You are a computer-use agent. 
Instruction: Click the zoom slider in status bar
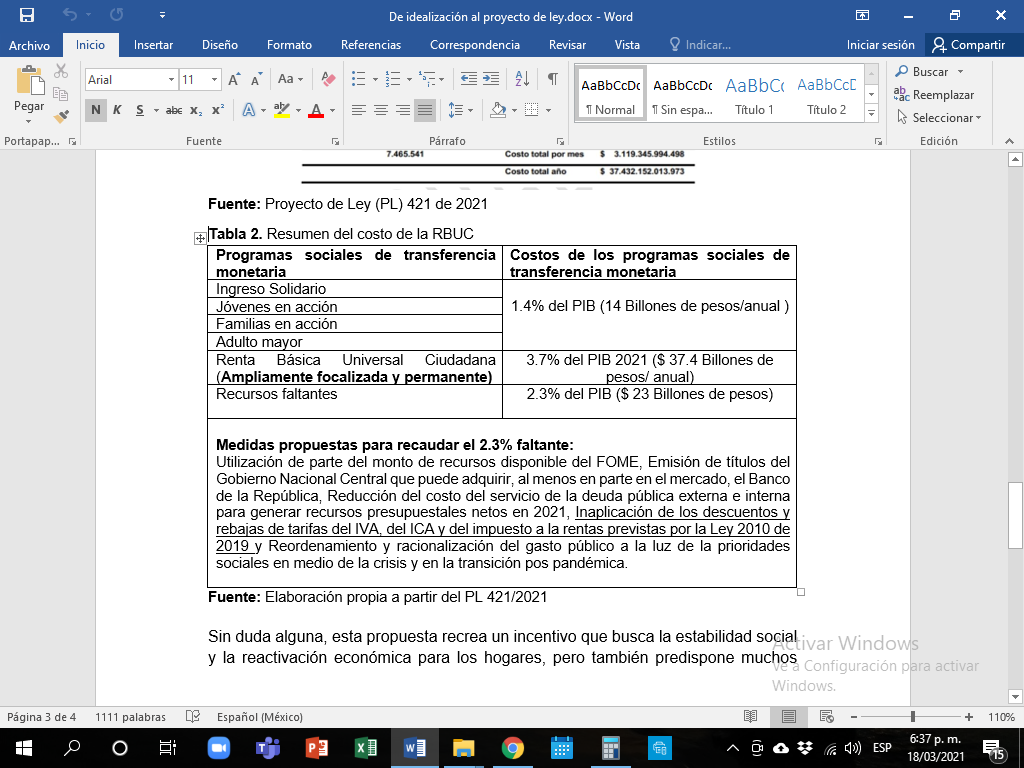912,717
